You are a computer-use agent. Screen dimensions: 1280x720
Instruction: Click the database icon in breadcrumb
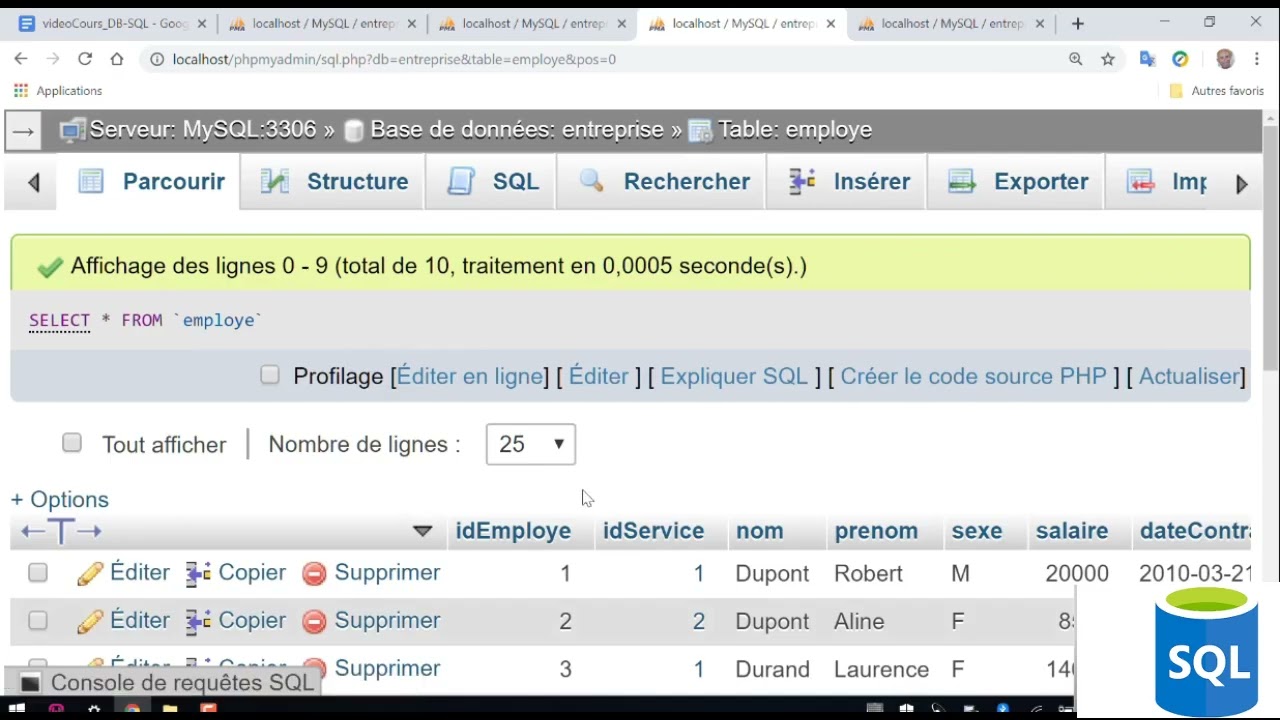[x=354, y=130]
